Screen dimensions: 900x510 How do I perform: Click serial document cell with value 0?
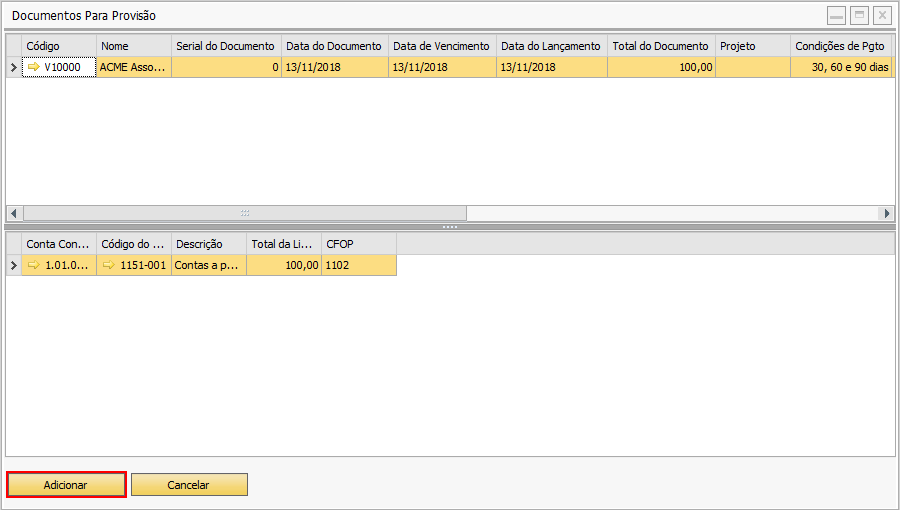tap(226, 67)
